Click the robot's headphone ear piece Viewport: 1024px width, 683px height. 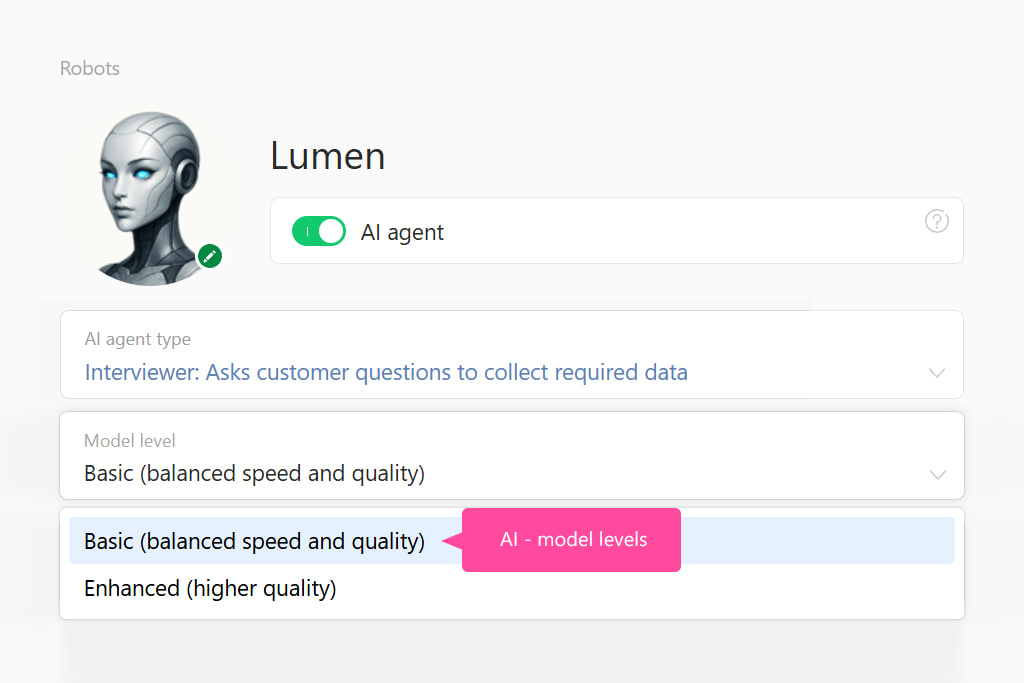pos(187,174)
